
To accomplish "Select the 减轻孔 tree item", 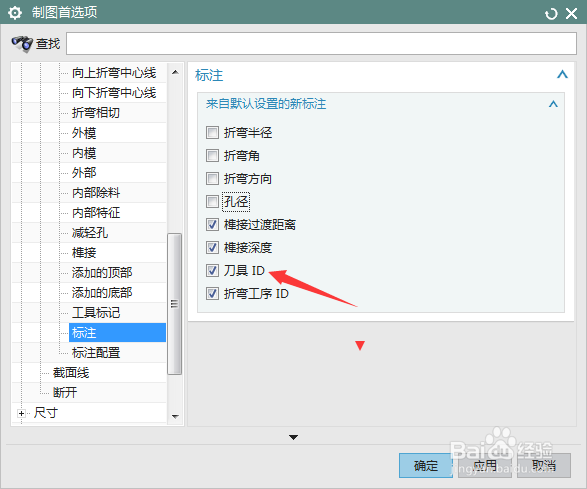I will (x=90, y=233).
